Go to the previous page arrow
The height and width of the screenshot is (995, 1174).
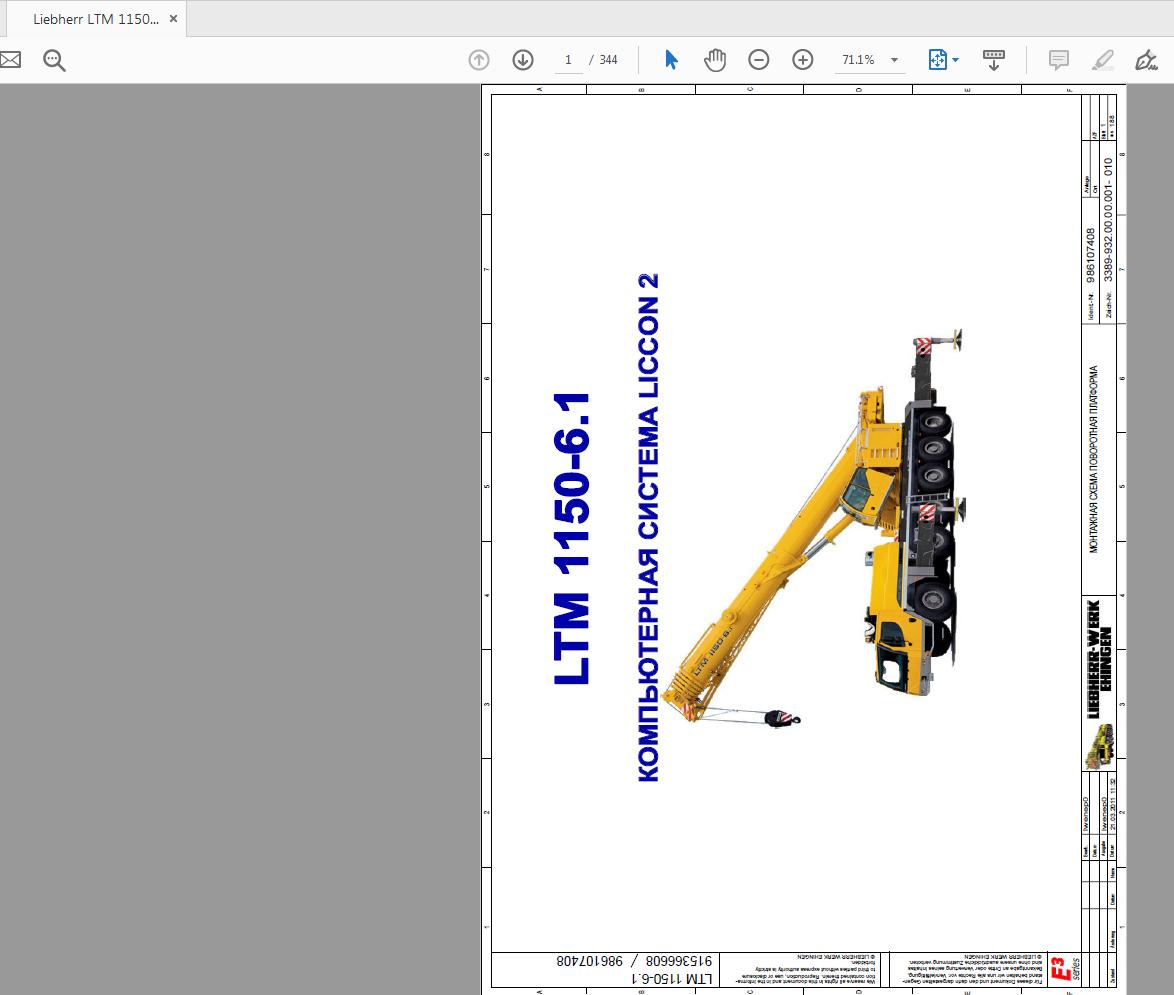(x=479, y=60)
